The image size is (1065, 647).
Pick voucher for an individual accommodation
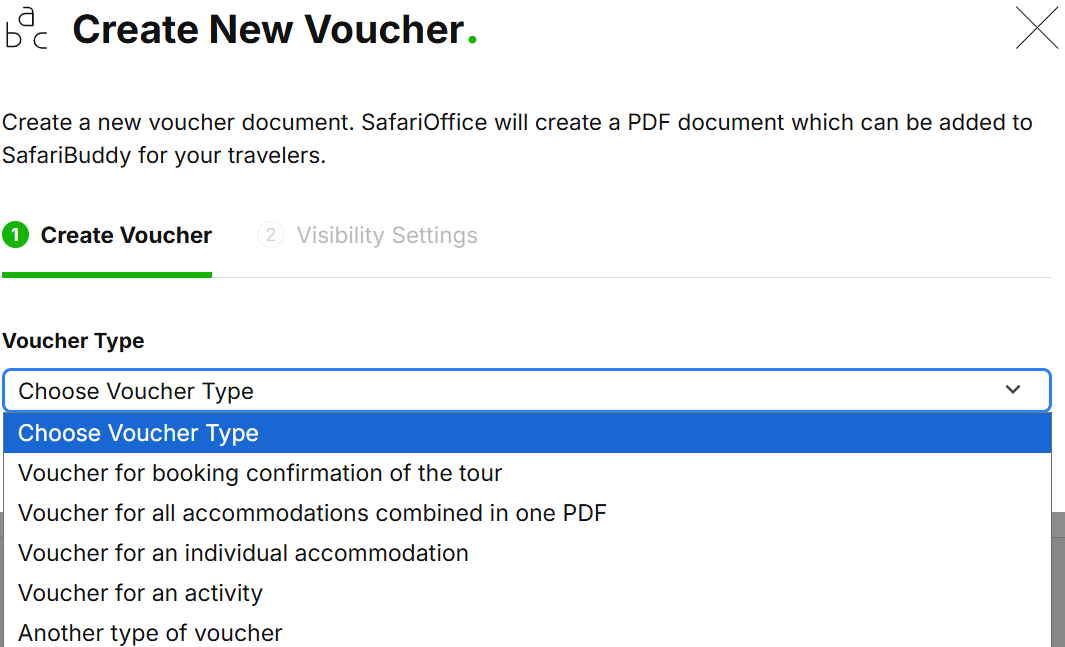pos(243,553)
